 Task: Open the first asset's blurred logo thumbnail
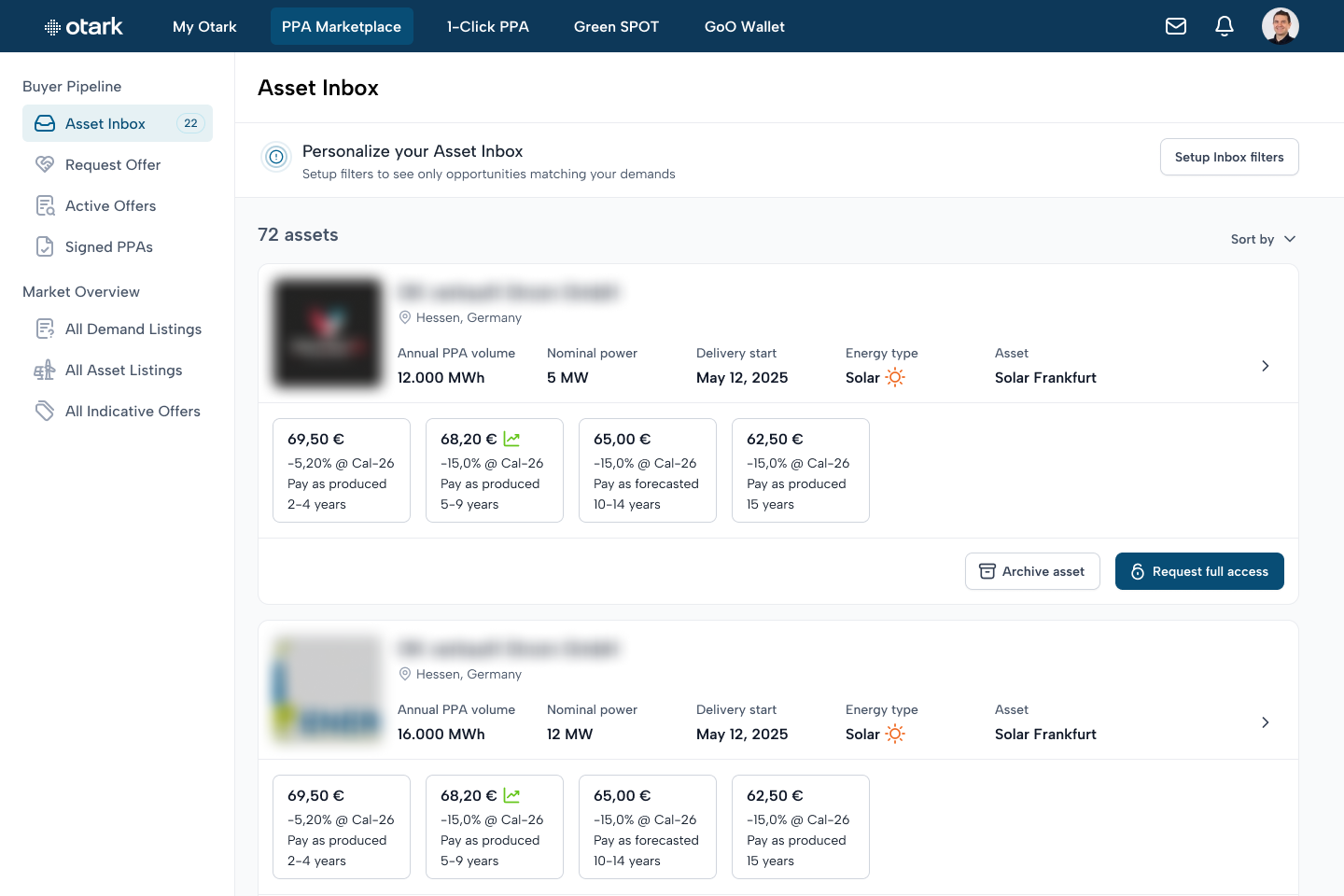coord(327,333)
